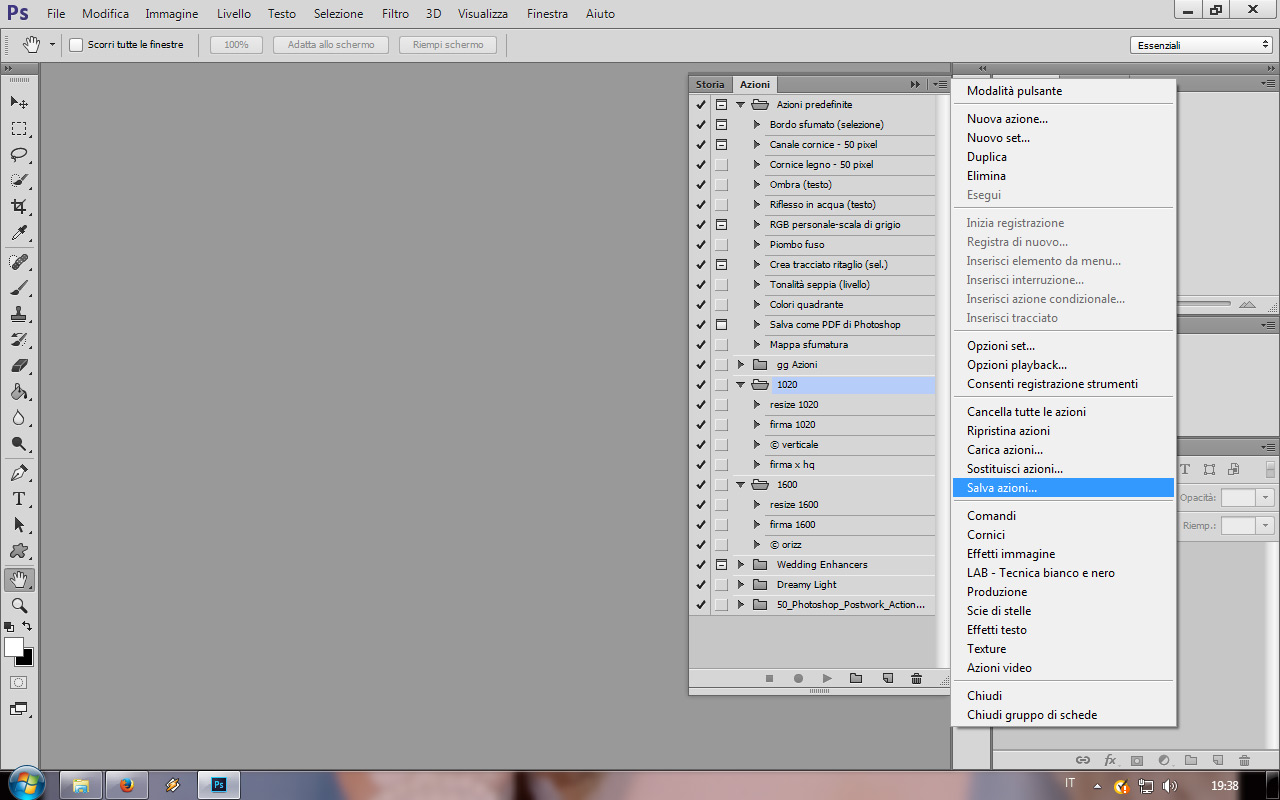
Task: Select the Type tool
Action: [x=19, y=499]
